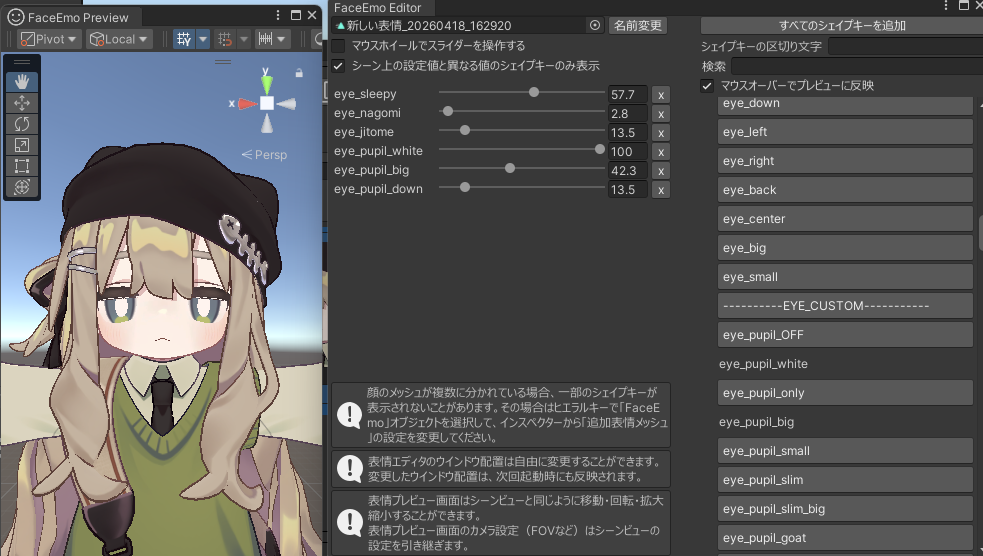This screenshot has height=556, width=983.
Task: Select the Scale tool
Action: click(22, 145)
